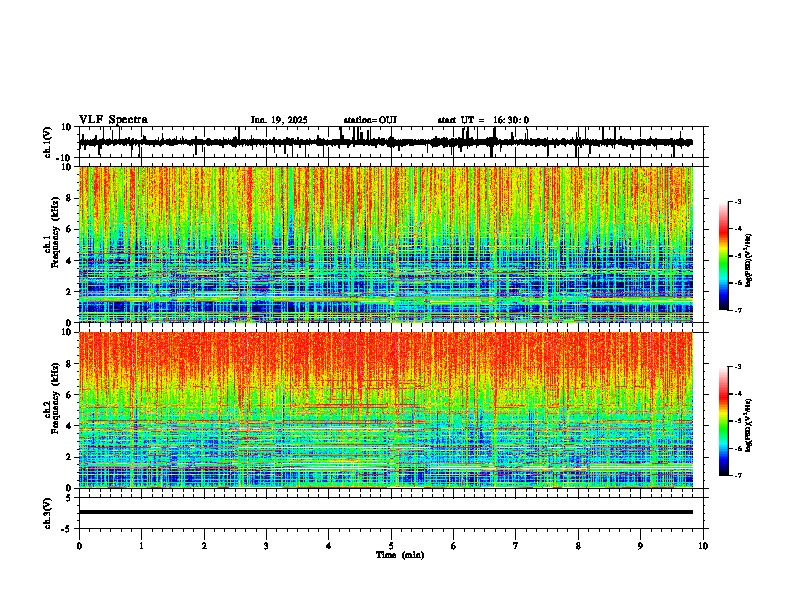Select the "start UT = 16:30:0" text
The image size is (792, 612).
tap(483, 120)
